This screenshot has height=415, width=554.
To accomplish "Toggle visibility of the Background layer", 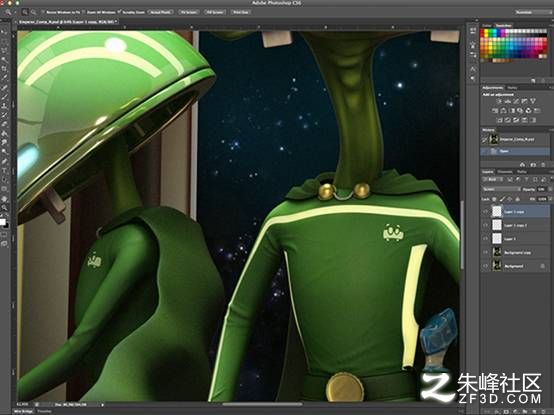I will tap(485, 266).
